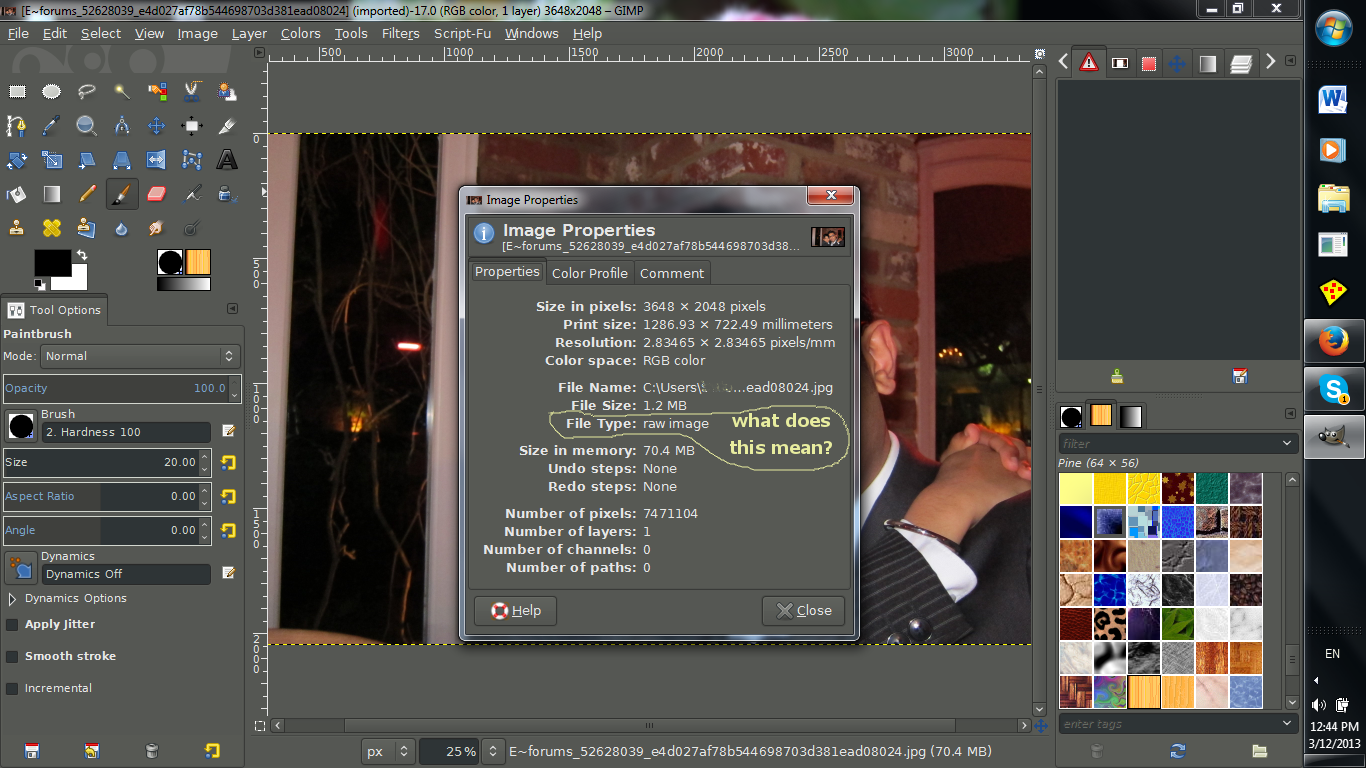This screenshot has width=1366, height=768.
Task: Select the Text tool
Action: (226, 160)
